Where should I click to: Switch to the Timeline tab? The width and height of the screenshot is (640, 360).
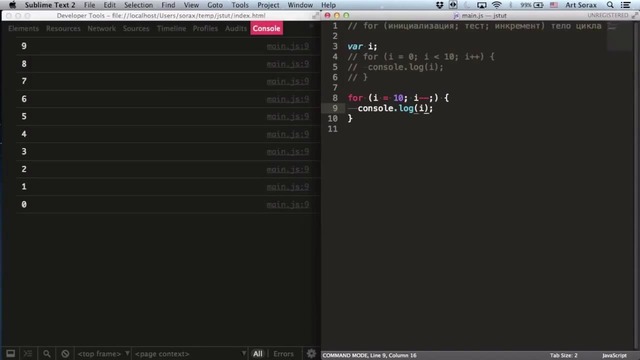[x=171, y=28]
